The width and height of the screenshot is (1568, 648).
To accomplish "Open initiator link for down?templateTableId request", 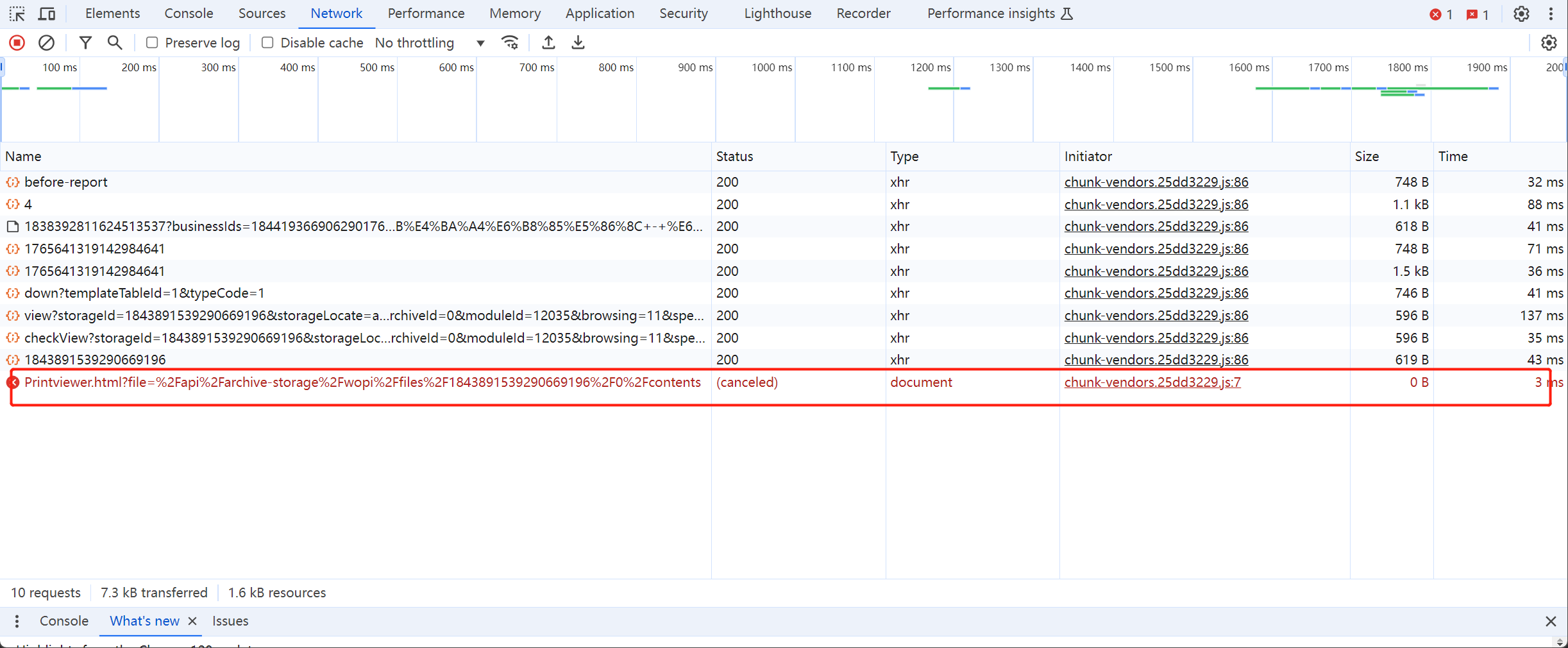I will (1156, 293).
